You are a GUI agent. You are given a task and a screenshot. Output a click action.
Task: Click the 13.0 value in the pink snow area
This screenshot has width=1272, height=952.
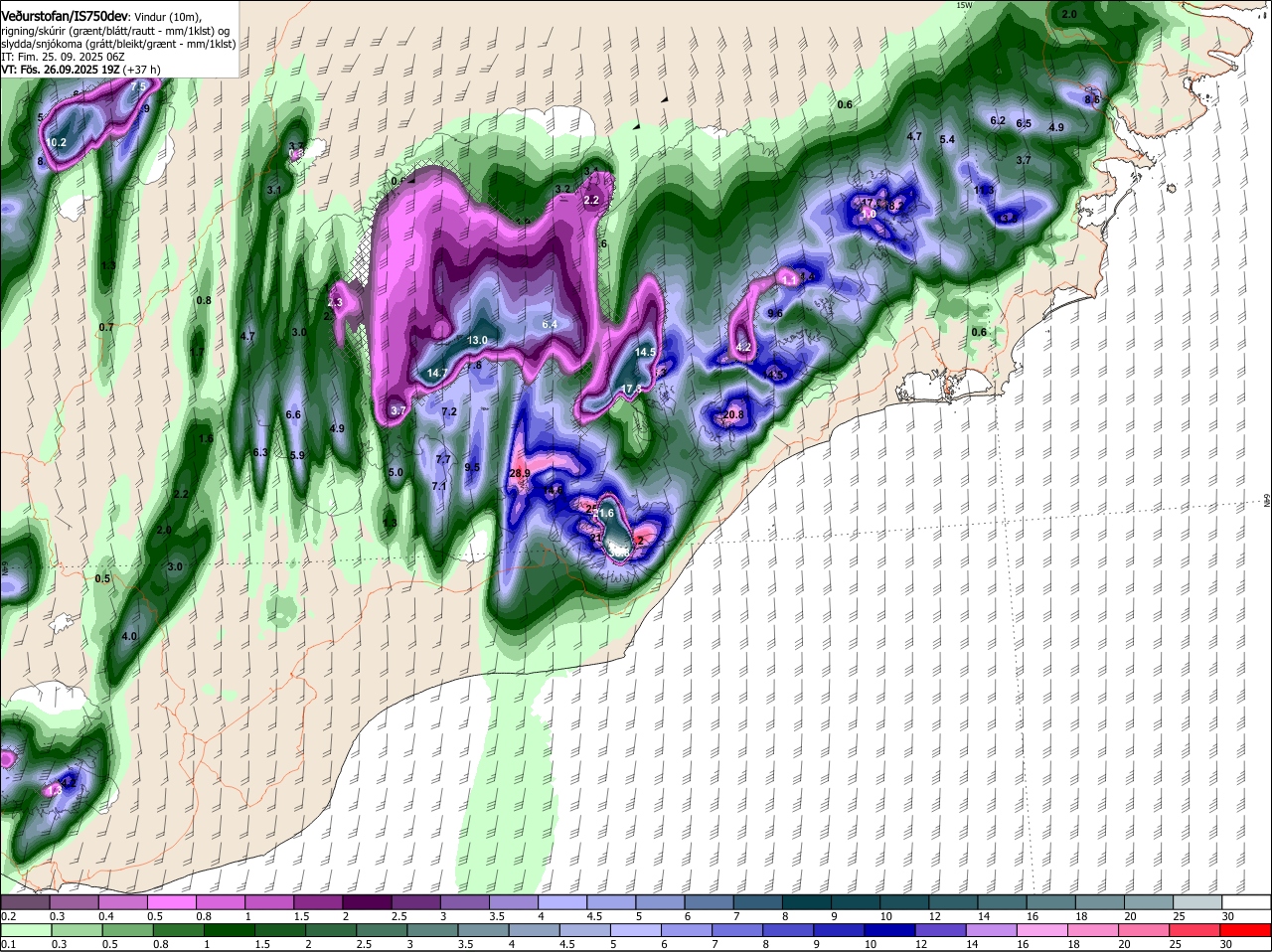coord(478,340)
